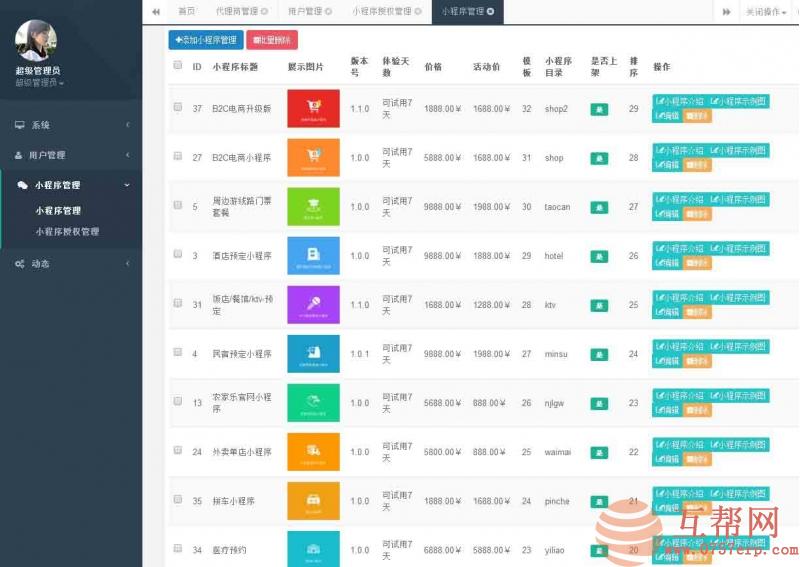Collapse the 小程序管理 sidebar section

click(x=70, y=185)
